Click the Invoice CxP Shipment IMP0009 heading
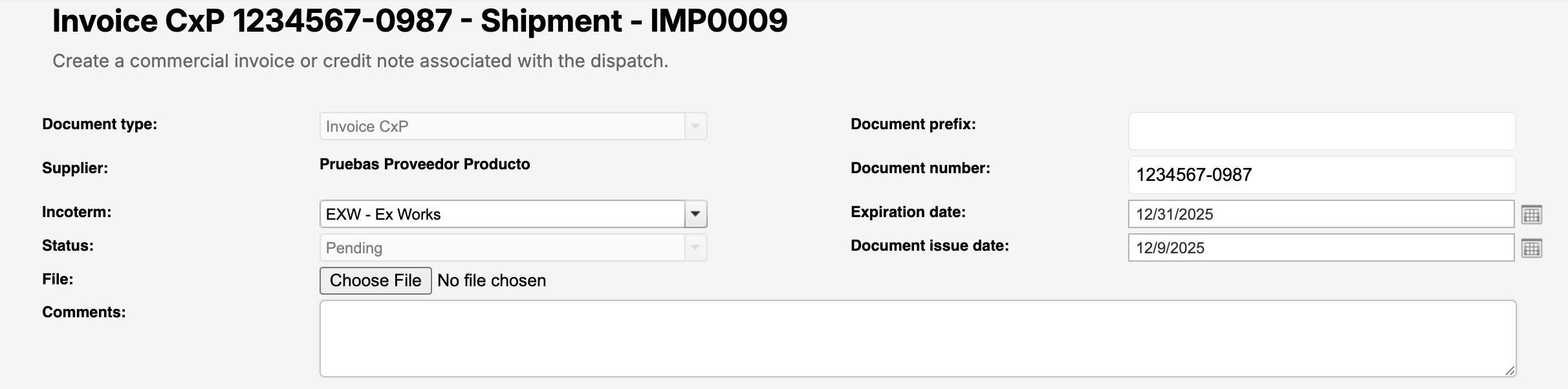1568x389 pixels. pos(420,21)
